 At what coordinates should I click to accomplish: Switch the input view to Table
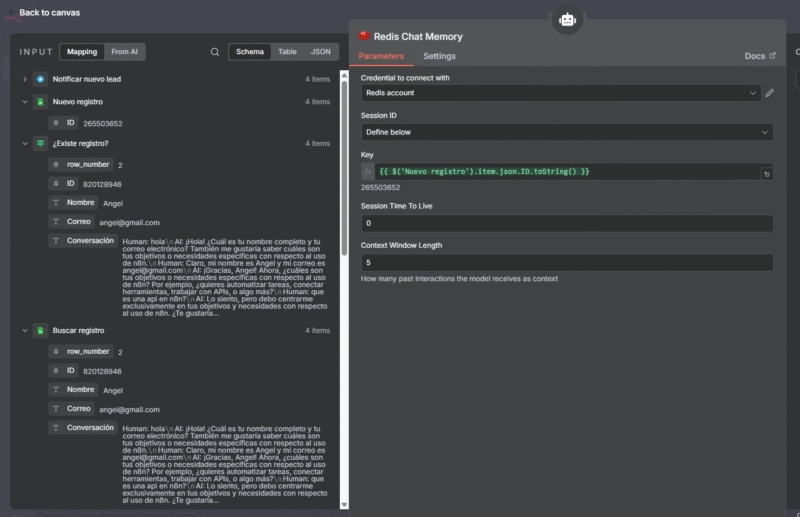(287, 52)
